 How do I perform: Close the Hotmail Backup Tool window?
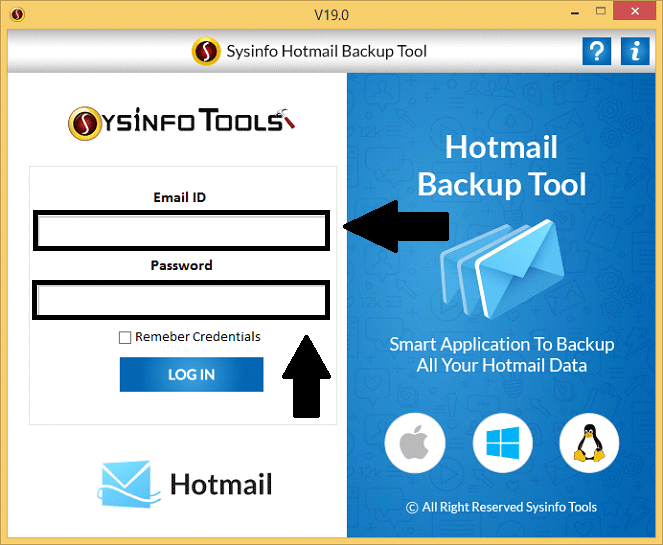(635, 11)
